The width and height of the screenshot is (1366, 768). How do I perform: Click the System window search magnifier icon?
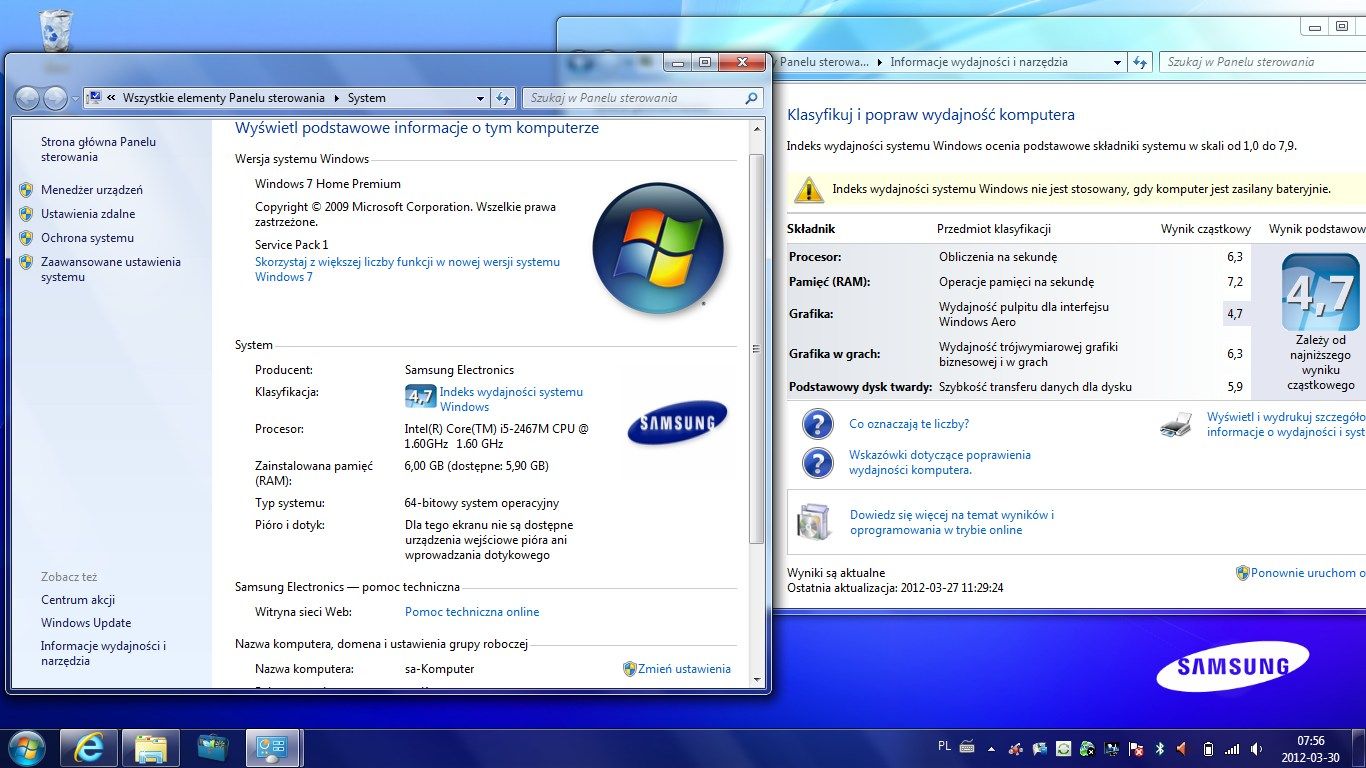(751, 98)
